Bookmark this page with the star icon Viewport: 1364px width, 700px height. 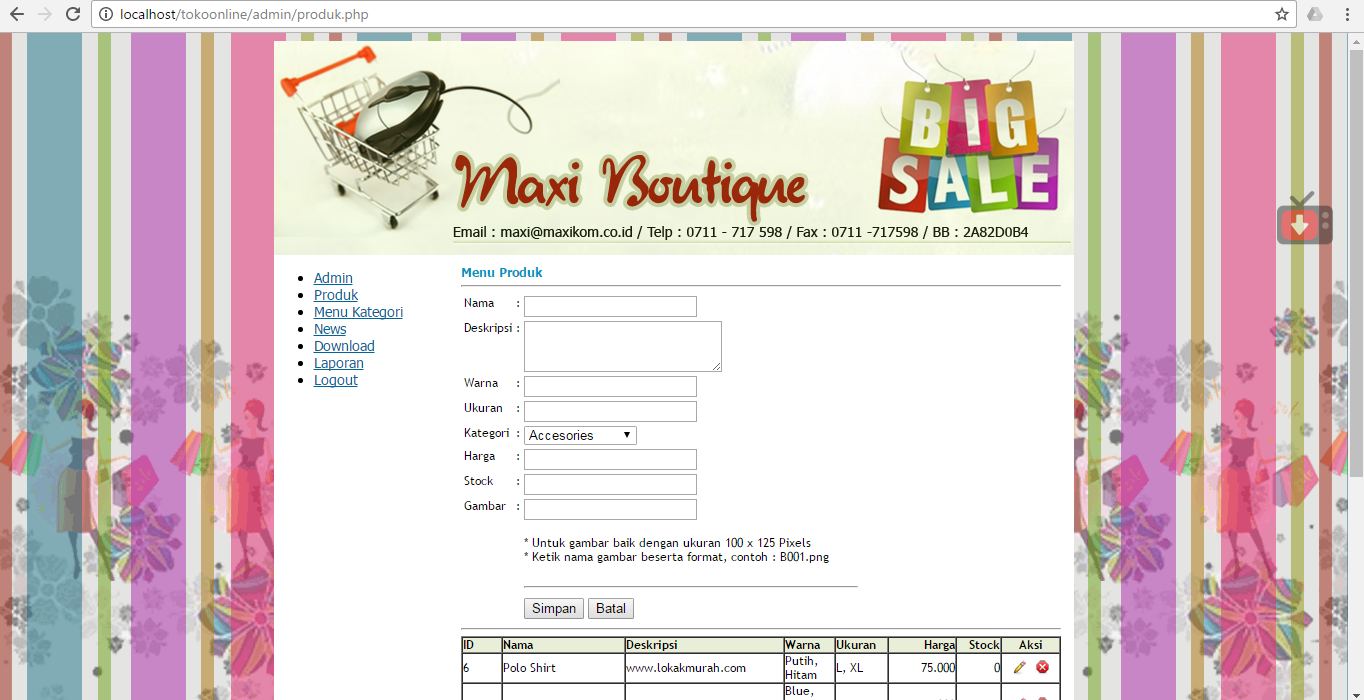[x=1281, y=15]
